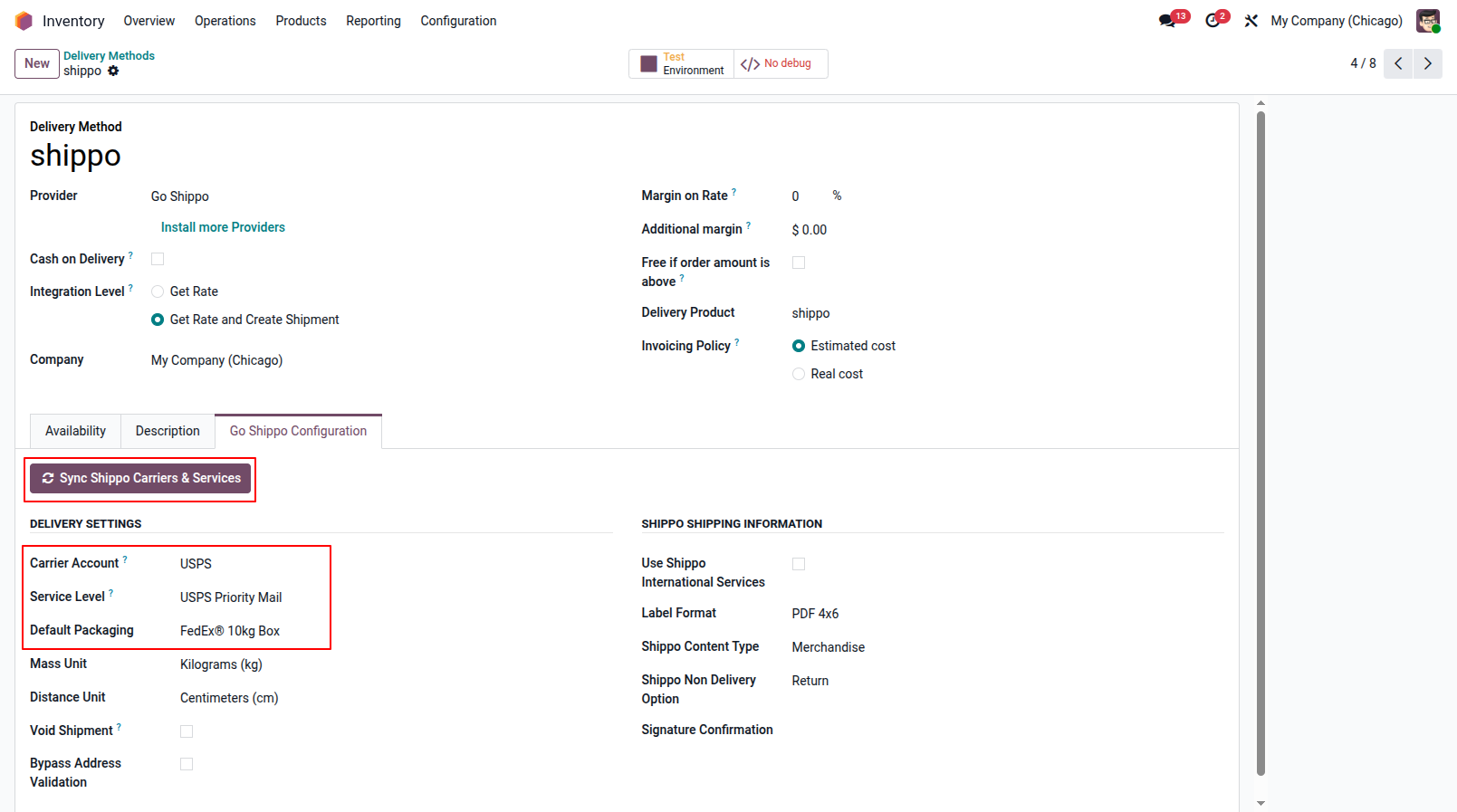Toggle the Cash on Delivery checkbox
This screenshot has height=812, width=1457.
pyautogui.click(x=158, y=259)
